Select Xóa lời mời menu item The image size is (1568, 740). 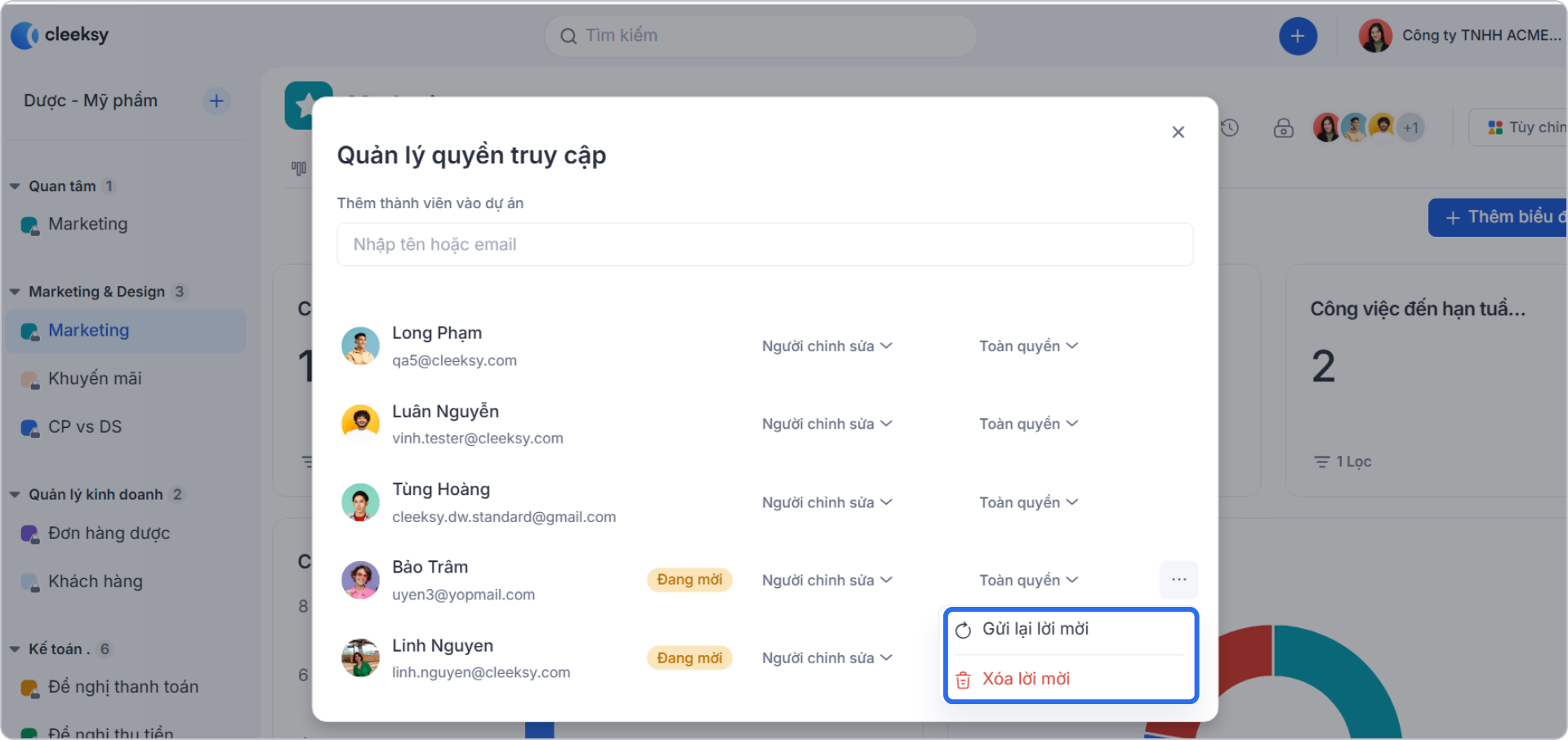tap(1070, 680)
